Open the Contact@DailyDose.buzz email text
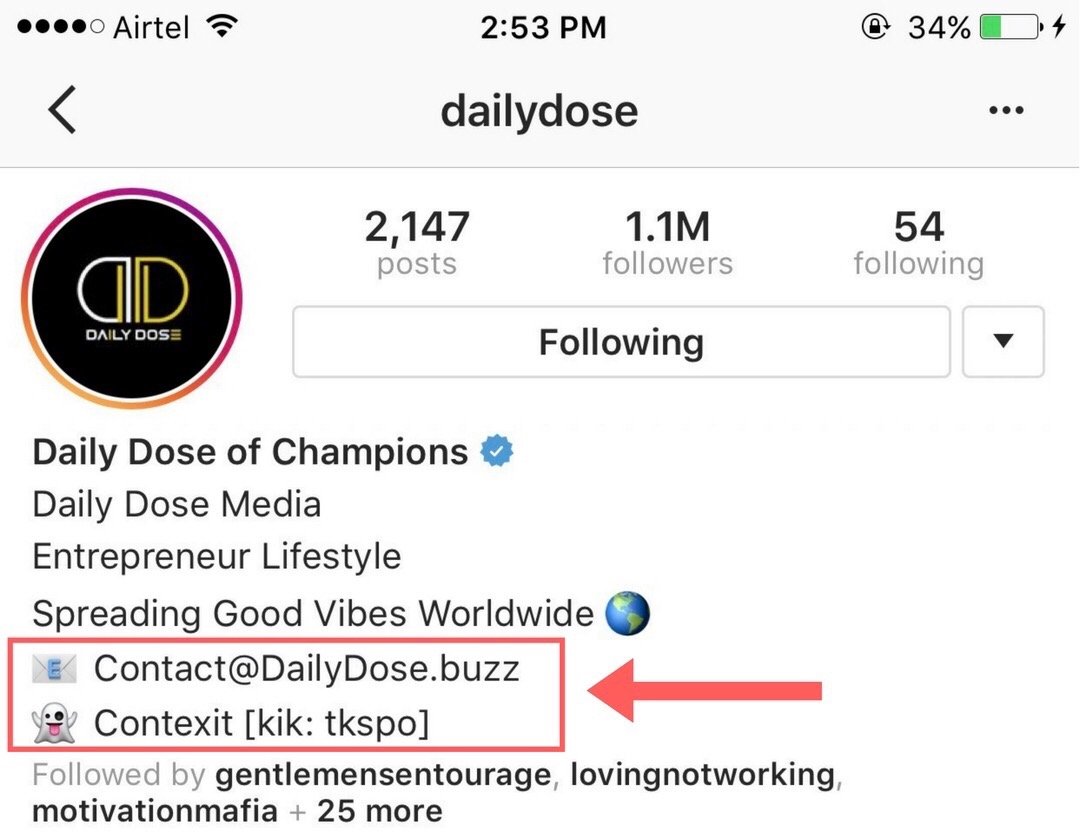The image size is (1080, 839). [307, 669]
